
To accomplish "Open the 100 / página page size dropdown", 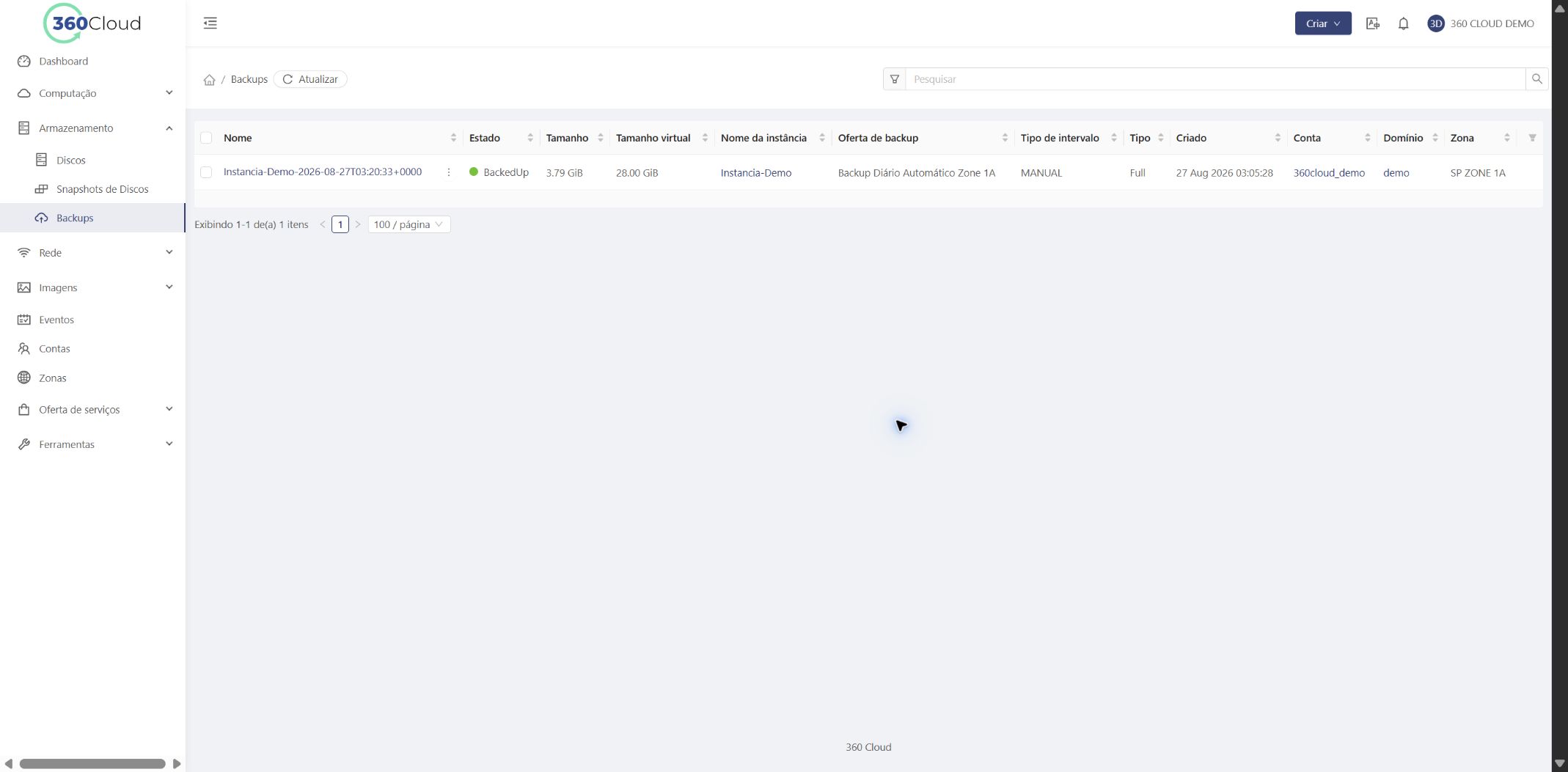I will pyautogui.click(x=409, y=224).
